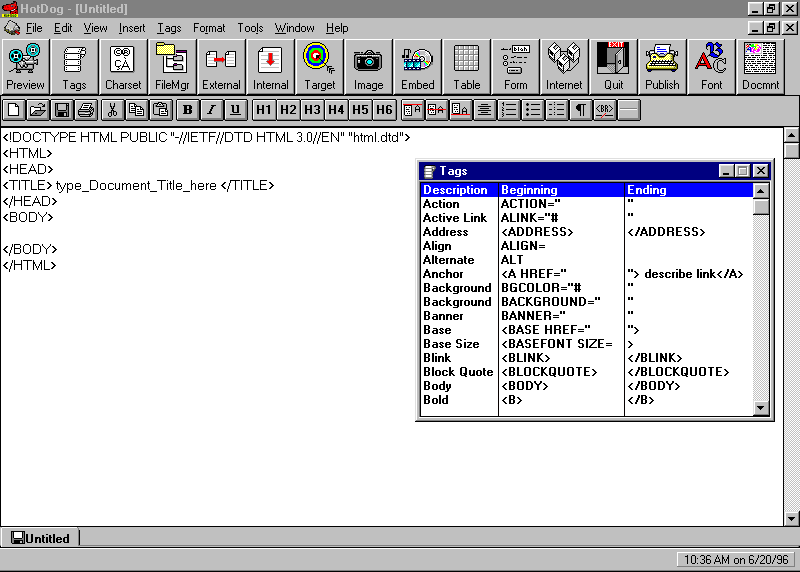This screenshot has width=800, height=572.
Task: Insert H5 heading tag
Action: coord(360,110)
